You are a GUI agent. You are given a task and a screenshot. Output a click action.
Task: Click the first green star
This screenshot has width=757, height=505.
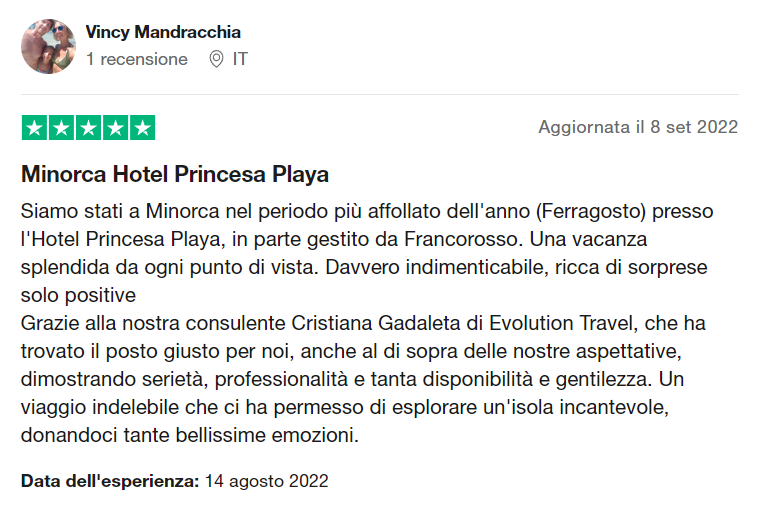coord(34,128)
